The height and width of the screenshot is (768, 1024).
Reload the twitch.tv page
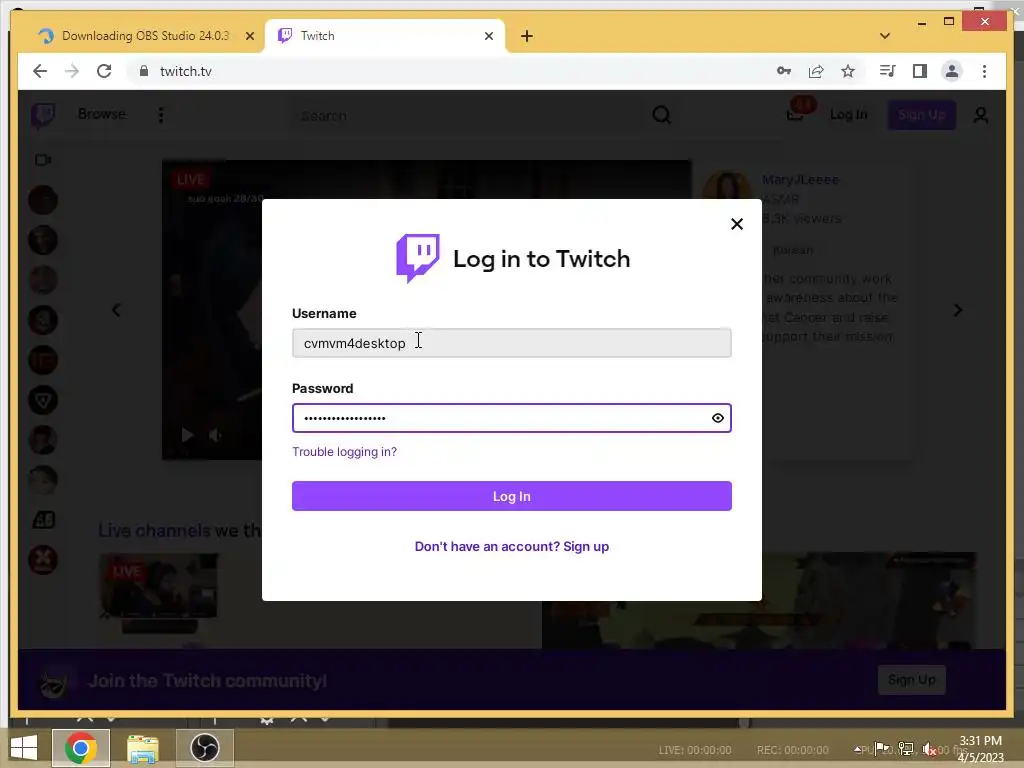[x=104, y=71]
